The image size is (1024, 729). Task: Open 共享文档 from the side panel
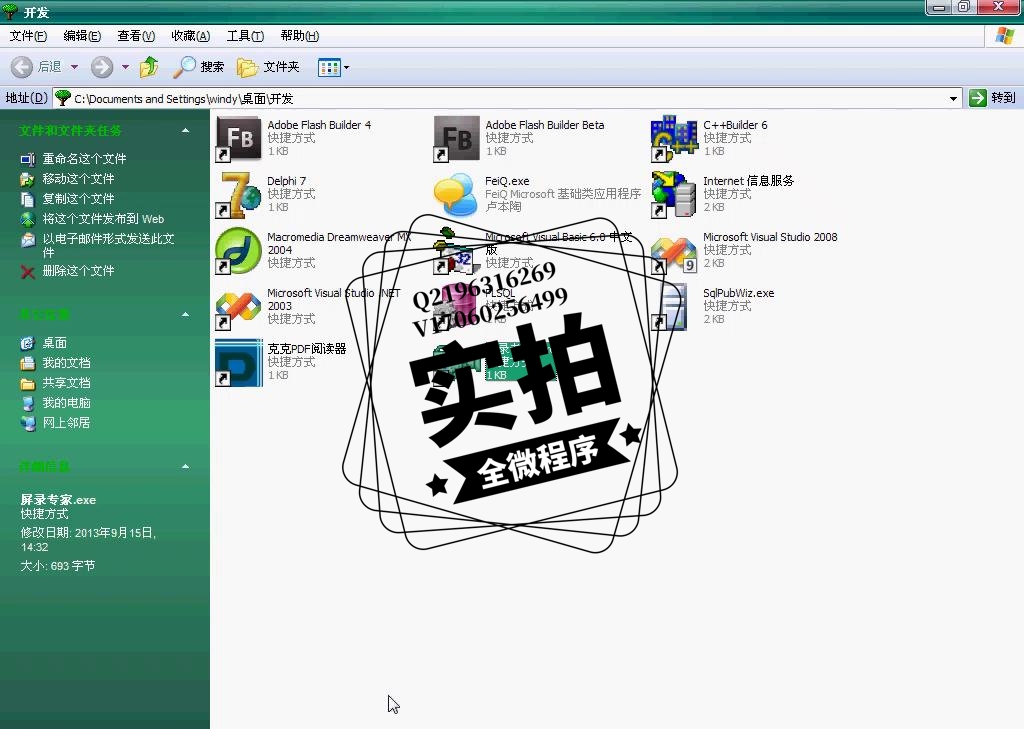67,383
